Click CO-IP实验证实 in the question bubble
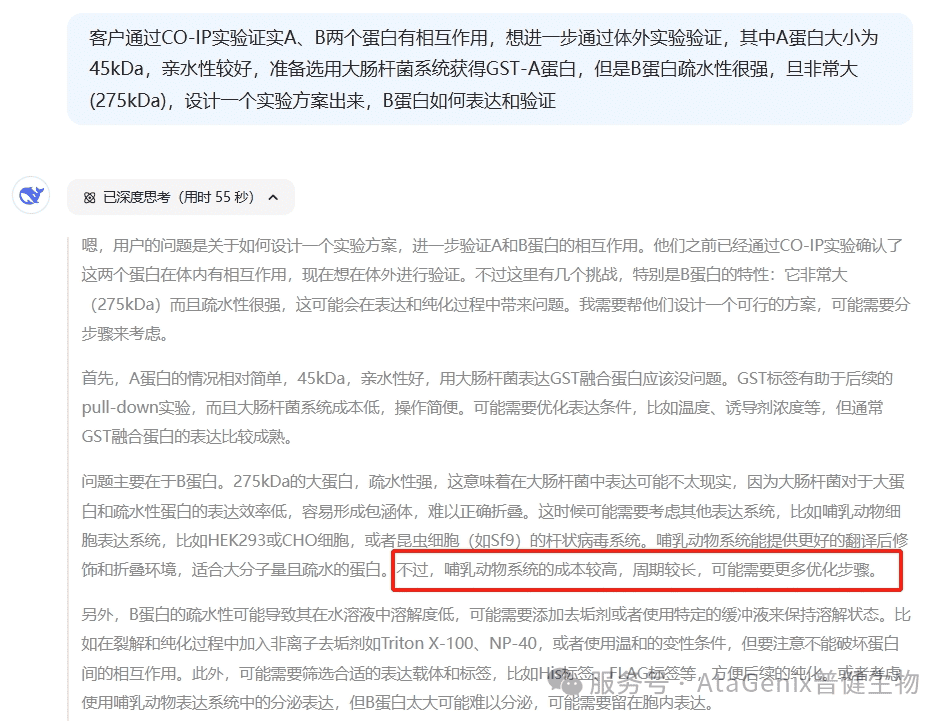The height and width of the screenshot is (721, 950). coord(221,38)
